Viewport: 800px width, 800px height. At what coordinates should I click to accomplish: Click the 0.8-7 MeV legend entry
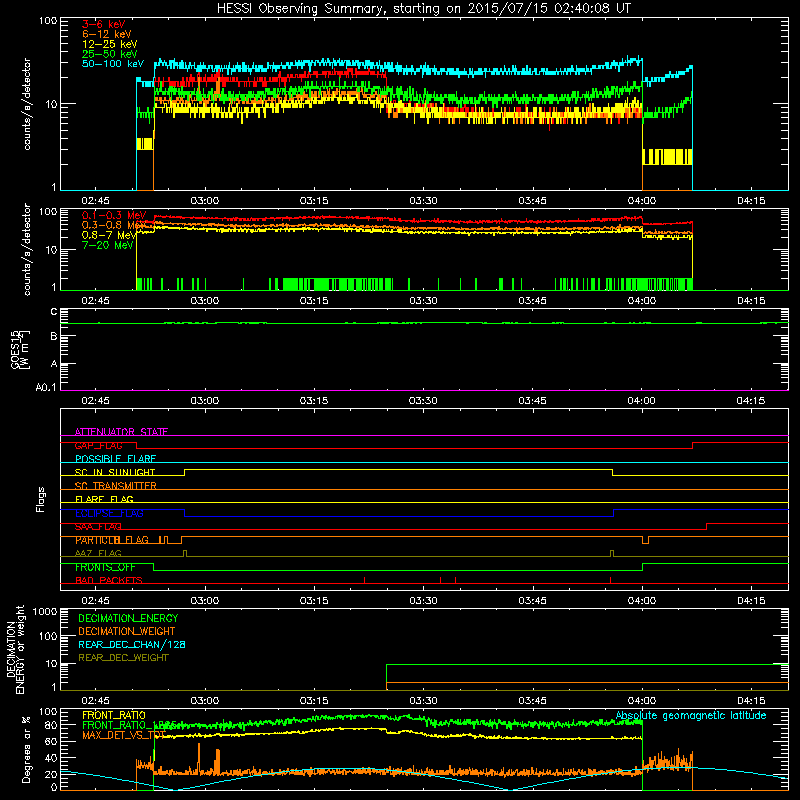click(109, 235)
